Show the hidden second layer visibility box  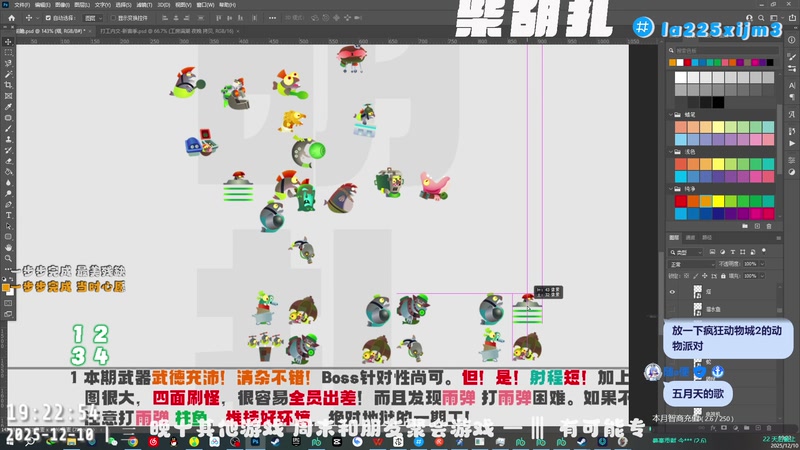click(672, 309)
